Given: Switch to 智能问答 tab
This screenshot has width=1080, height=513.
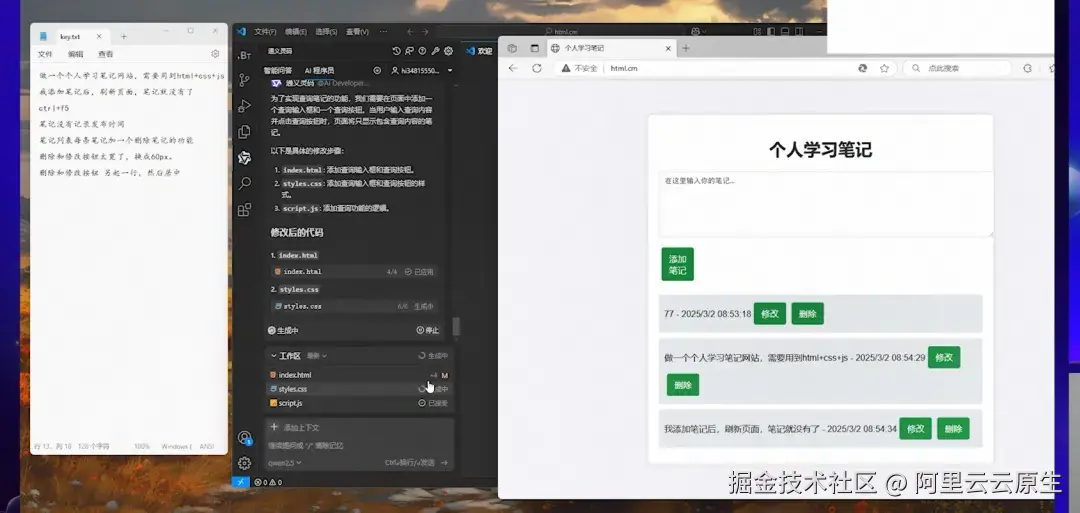Looking at the screenshot, I should click(278, 70).
